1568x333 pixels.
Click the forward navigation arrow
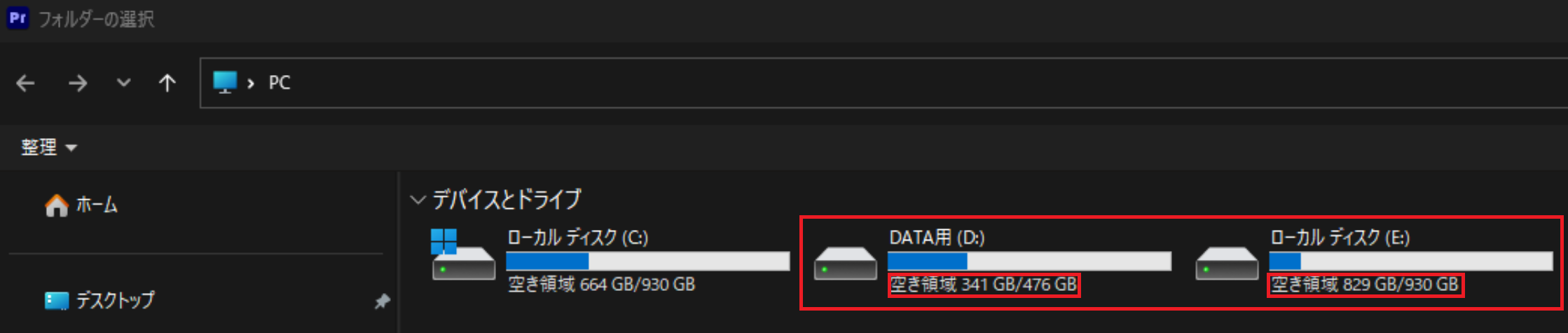[78, 83]
